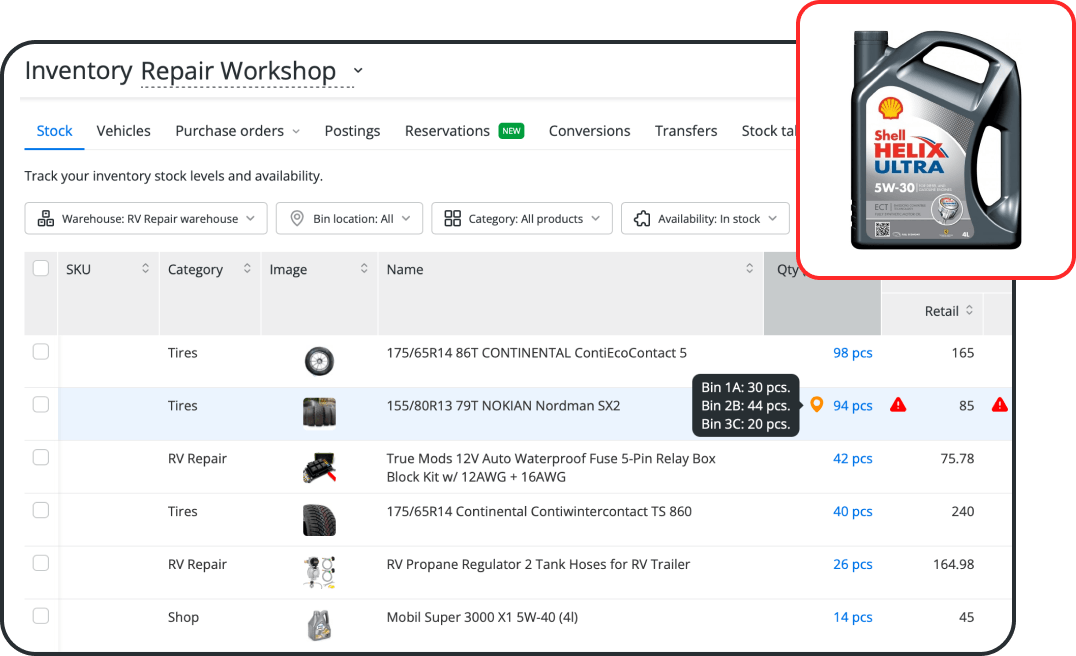
Task: Click the Image column sort arrows
Action: click(x=364, y=269)
